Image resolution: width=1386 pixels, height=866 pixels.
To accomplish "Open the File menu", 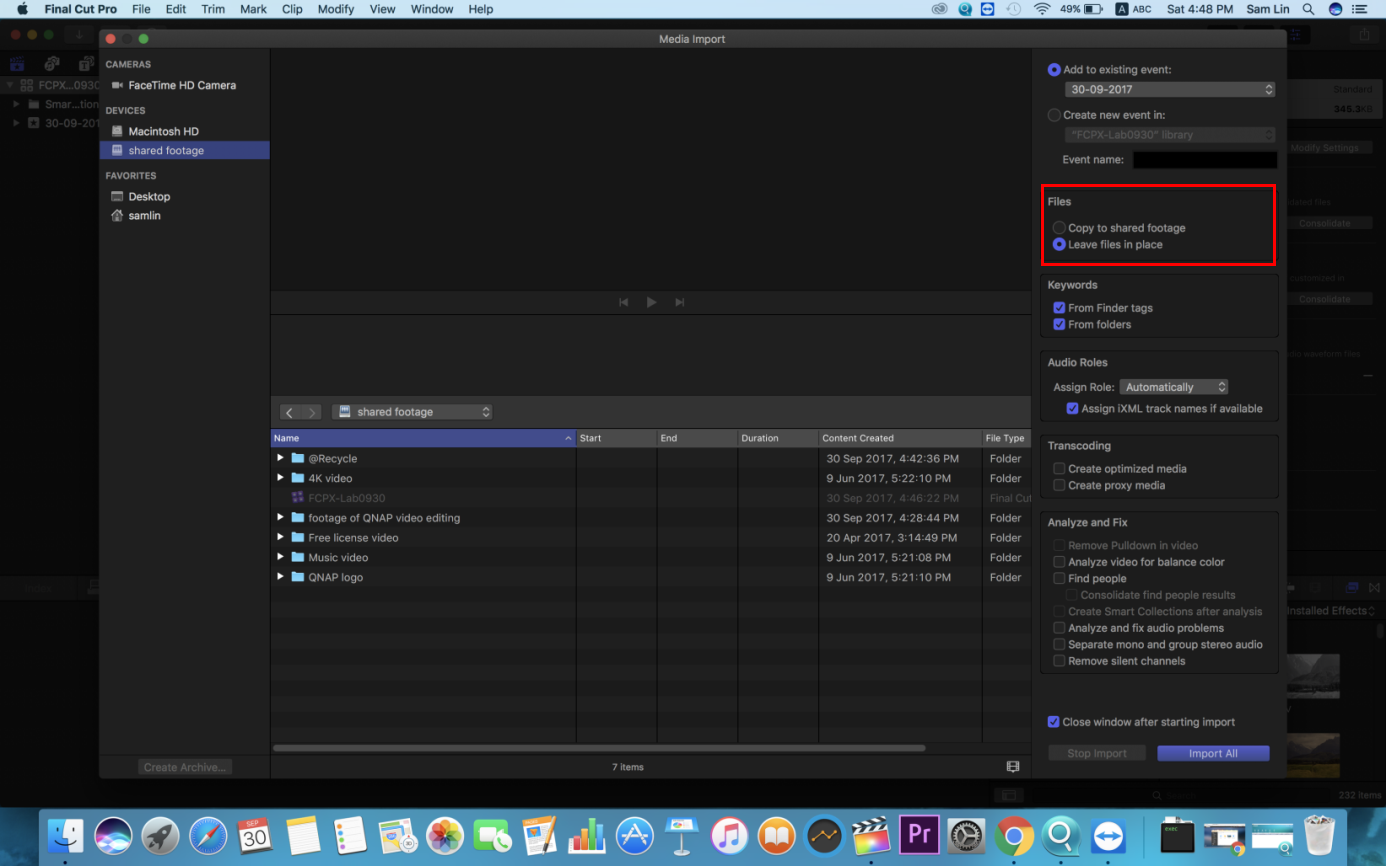I will [x=141, y=9].
